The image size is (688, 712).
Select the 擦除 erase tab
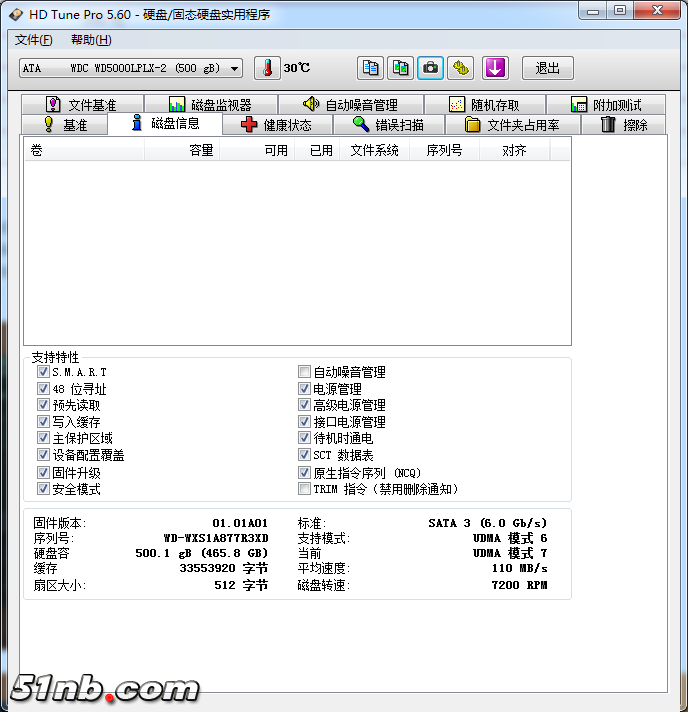[x=624, y=125]
